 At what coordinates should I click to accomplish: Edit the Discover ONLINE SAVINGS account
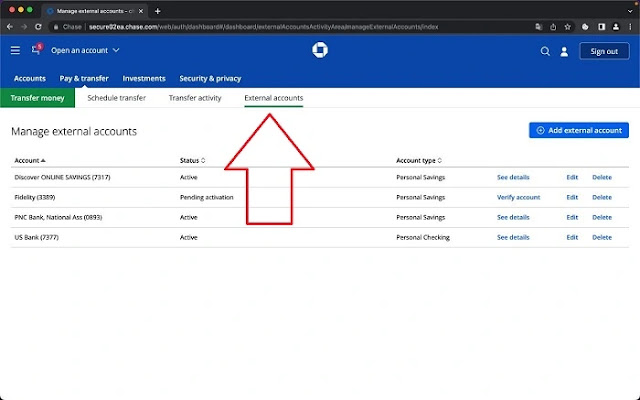tap(572, 177)
